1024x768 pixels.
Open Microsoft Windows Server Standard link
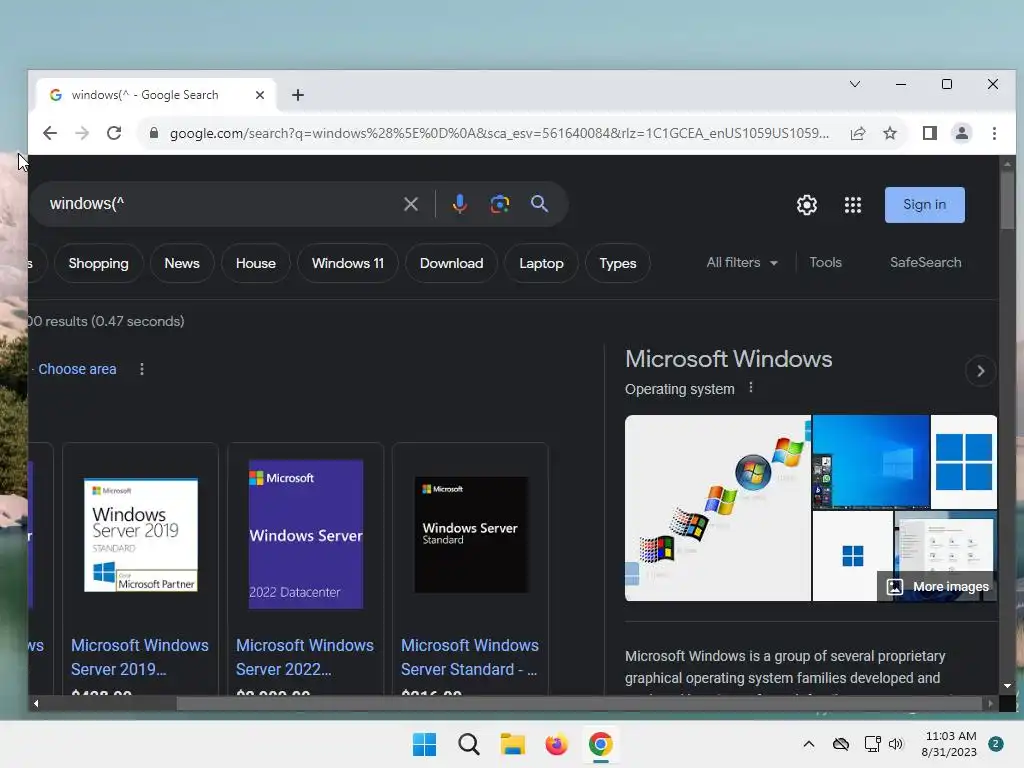[470, 657]
